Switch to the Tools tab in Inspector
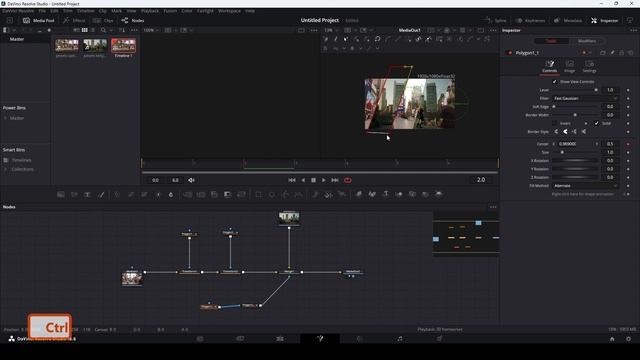640x360 pixels. [551, 41]
